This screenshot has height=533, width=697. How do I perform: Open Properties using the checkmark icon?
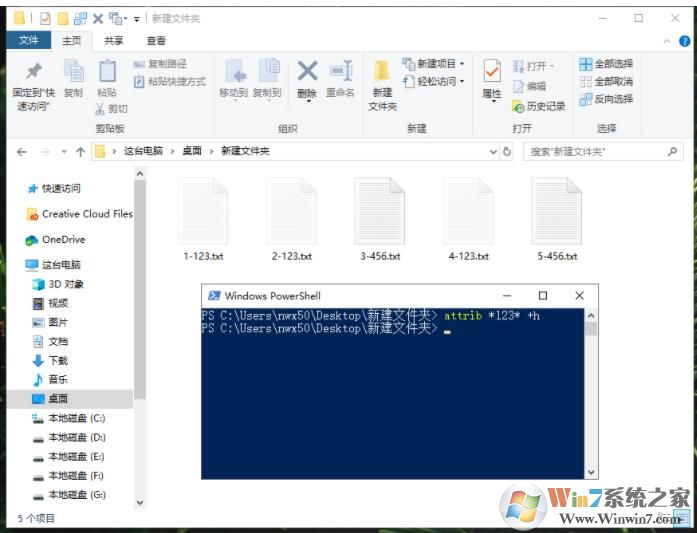[x=492, y=71]
